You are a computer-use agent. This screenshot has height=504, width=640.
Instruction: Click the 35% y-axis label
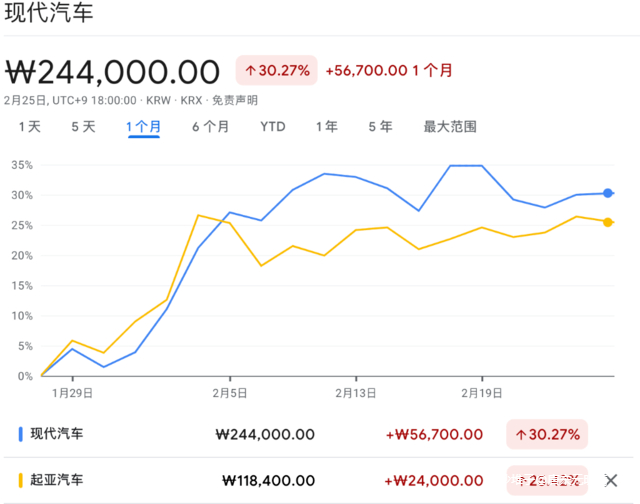click(x=22, y=165)
